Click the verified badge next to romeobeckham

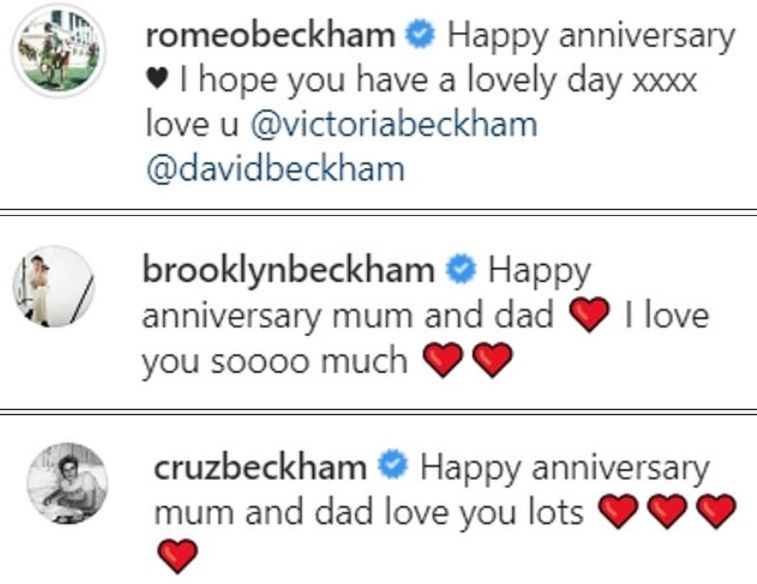coord(420,36)
